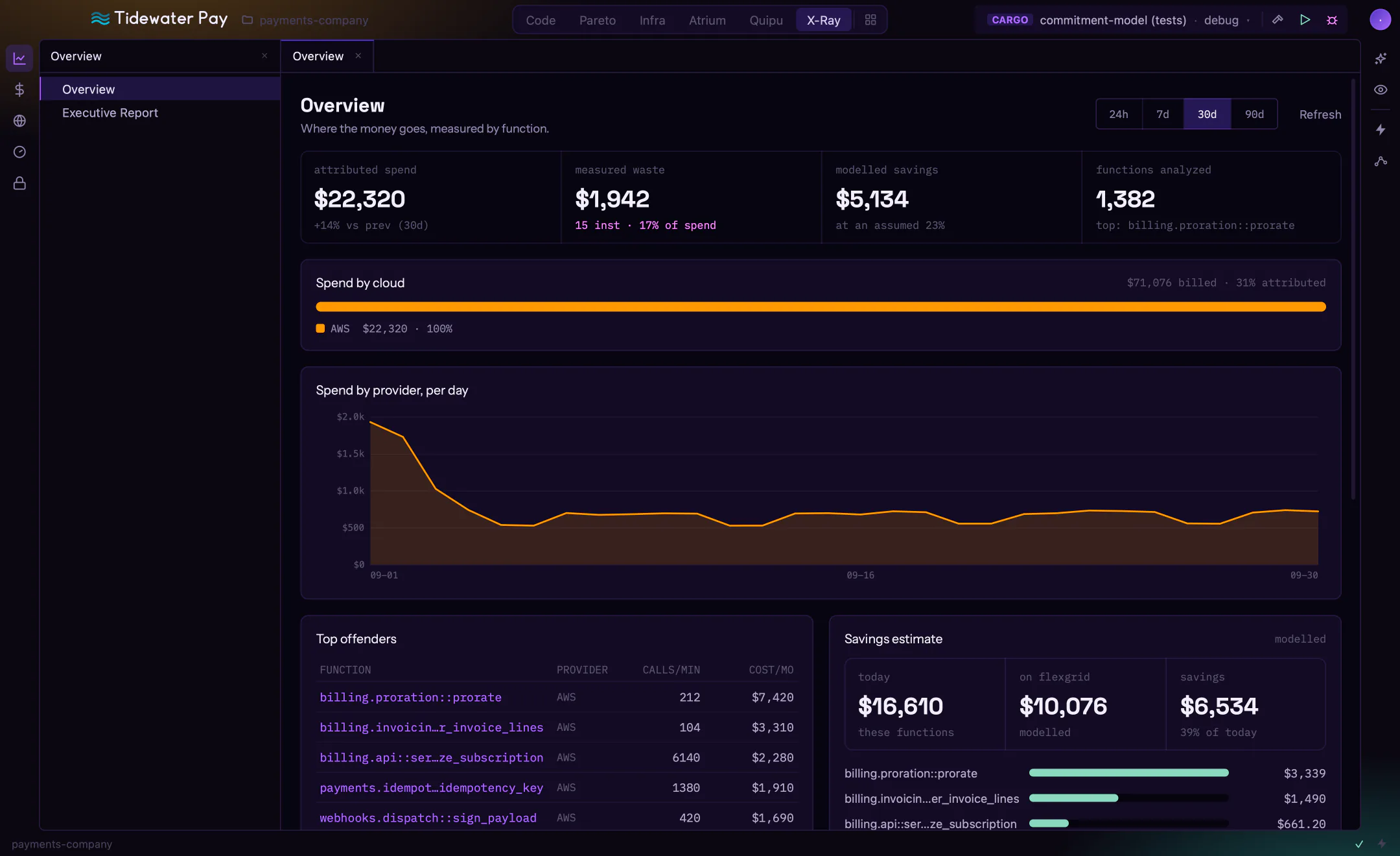Select the X-Ray tab
The width and height of the screenshot is (1400, 856).
(x=823, y=20)
